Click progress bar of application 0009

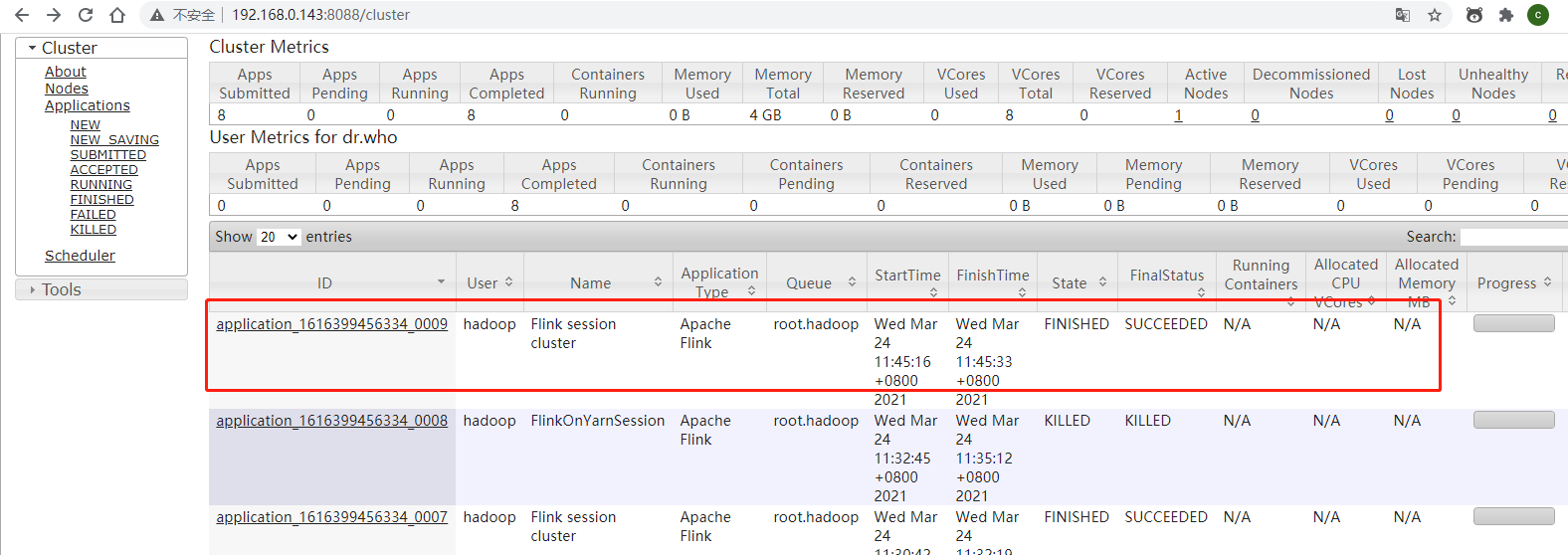tap(1513, 323)
